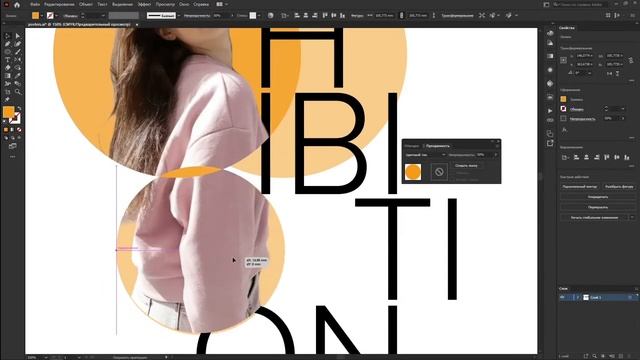Select the Свойства panel tab

click(x=567, y=28)
